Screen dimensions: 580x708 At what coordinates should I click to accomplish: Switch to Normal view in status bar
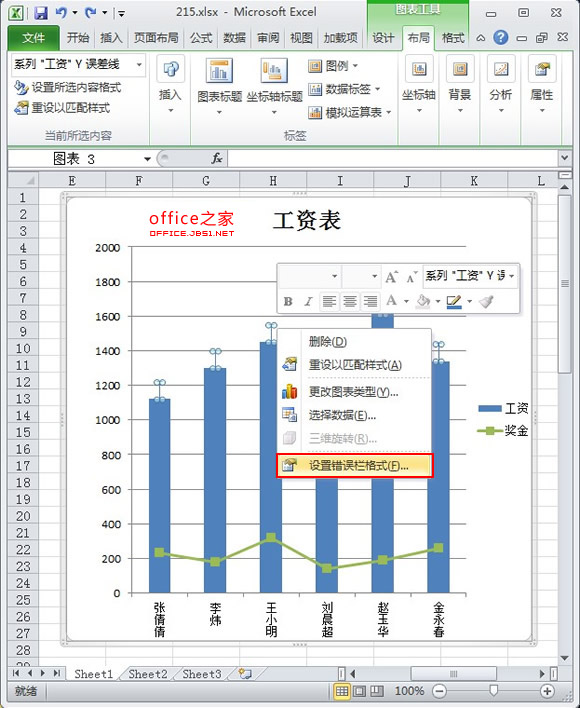click(x=342, y=691)
